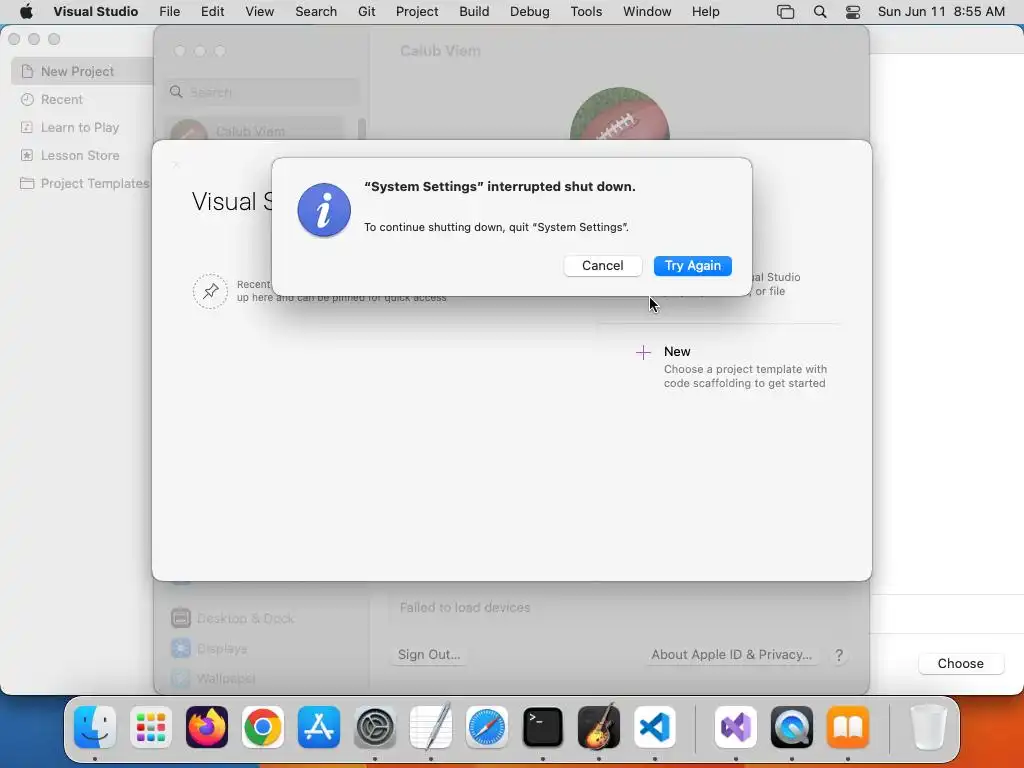Open the Window menu
Screen dimensions: 1024x768
point(647,12)
